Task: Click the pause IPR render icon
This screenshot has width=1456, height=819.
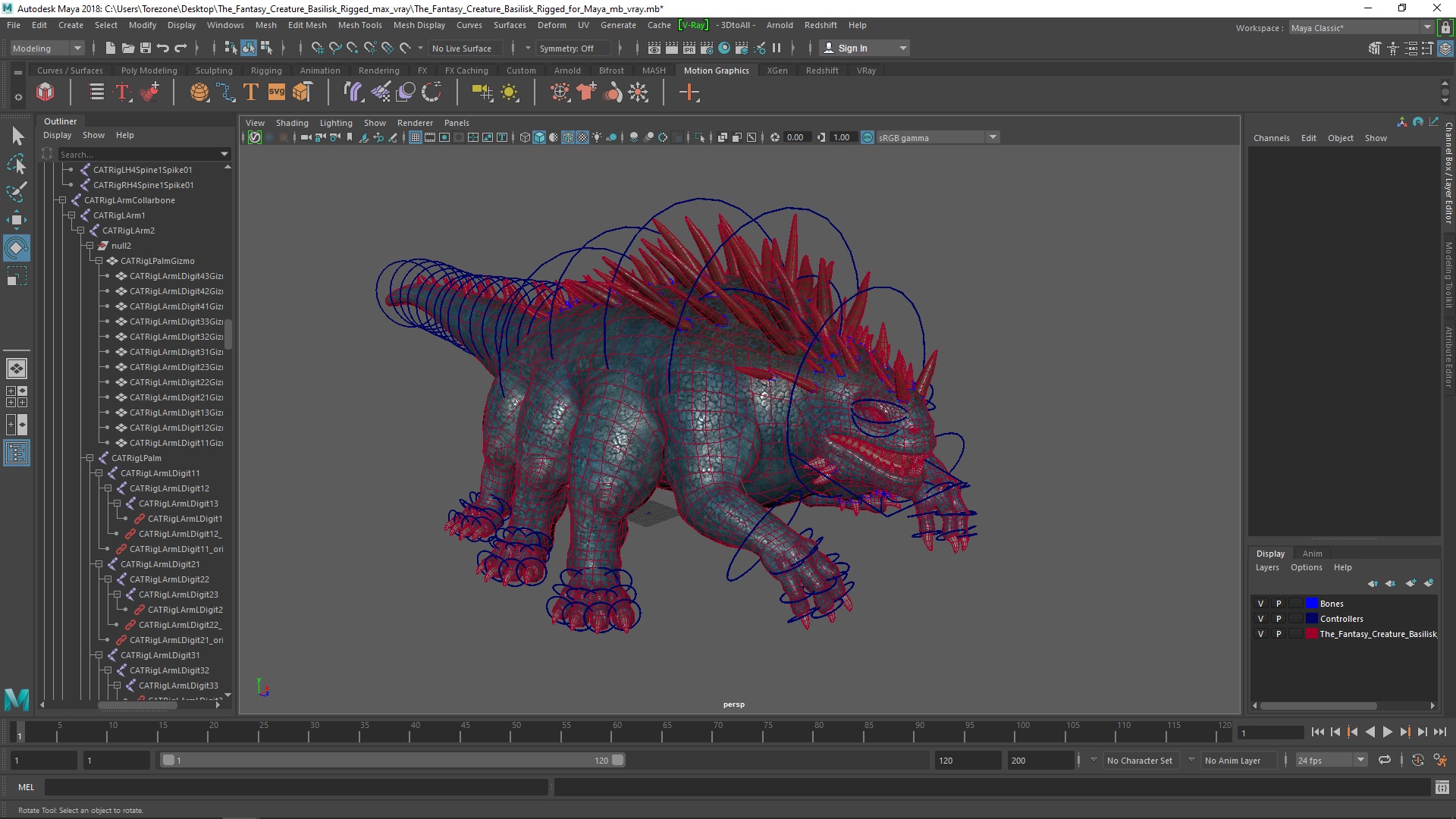Action: click(777, 48)
